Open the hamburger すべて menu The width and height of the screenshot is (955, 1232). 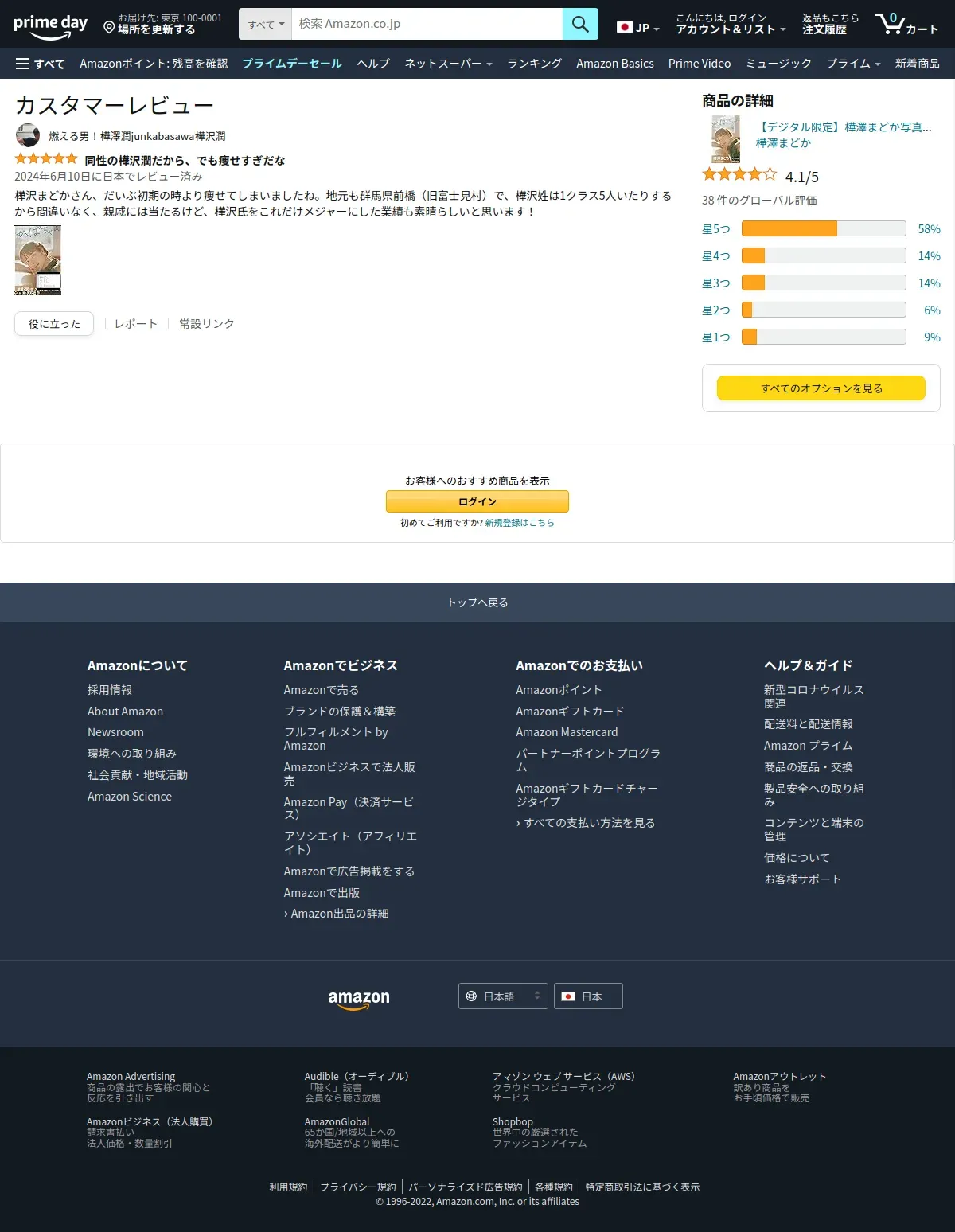pyautogui.click(x=40, y=64)
